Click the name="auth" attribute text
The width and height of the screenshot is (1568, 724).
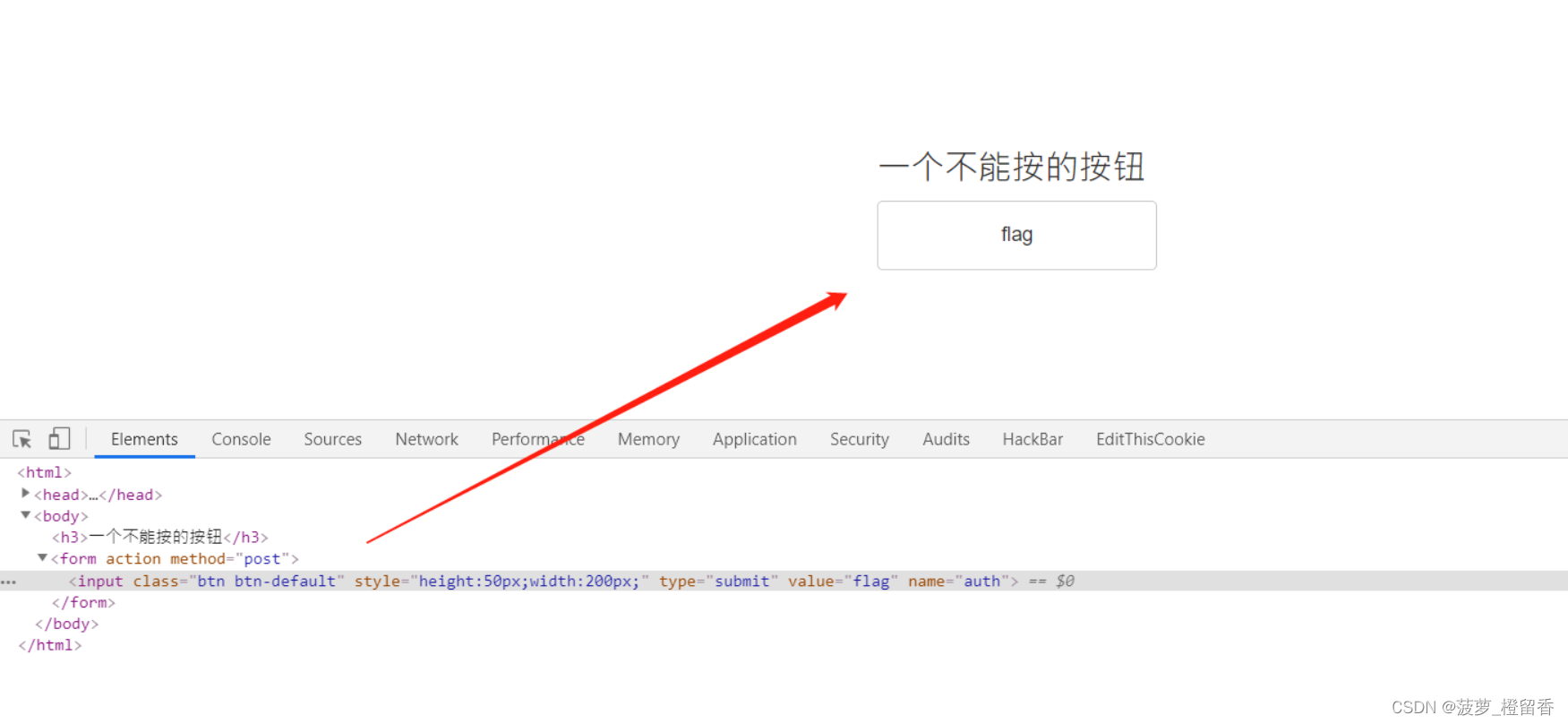[958, 581]
